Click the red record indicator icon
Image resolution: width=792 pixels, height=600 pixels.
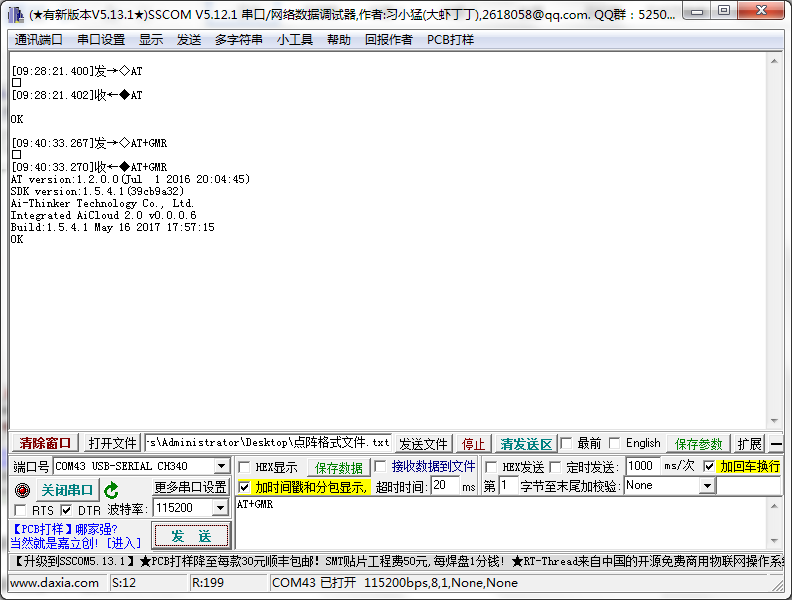22,490
